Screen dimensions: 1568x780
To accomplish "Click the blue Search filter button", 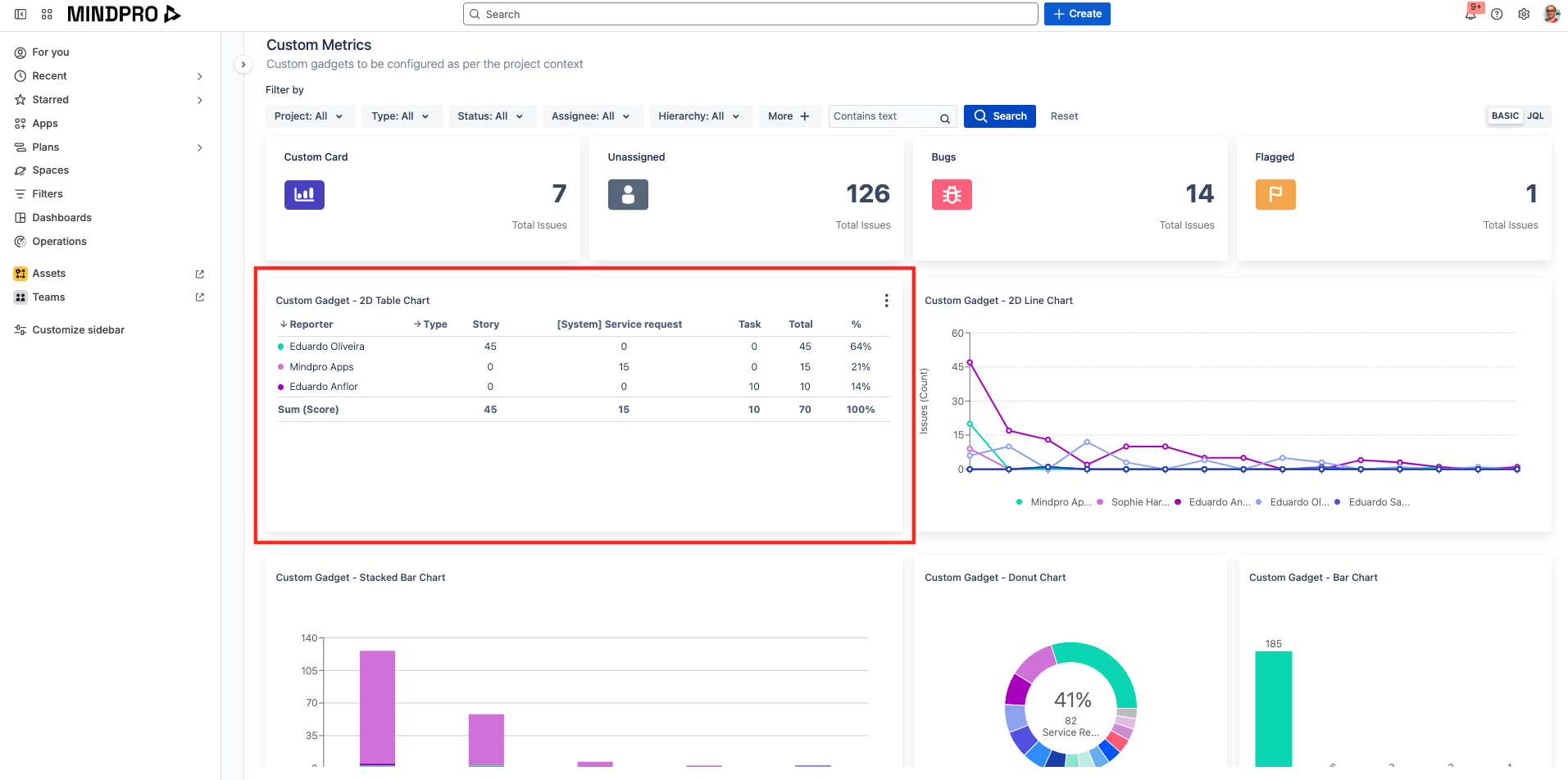I will pyautogui.click(x=1000, y=116).
